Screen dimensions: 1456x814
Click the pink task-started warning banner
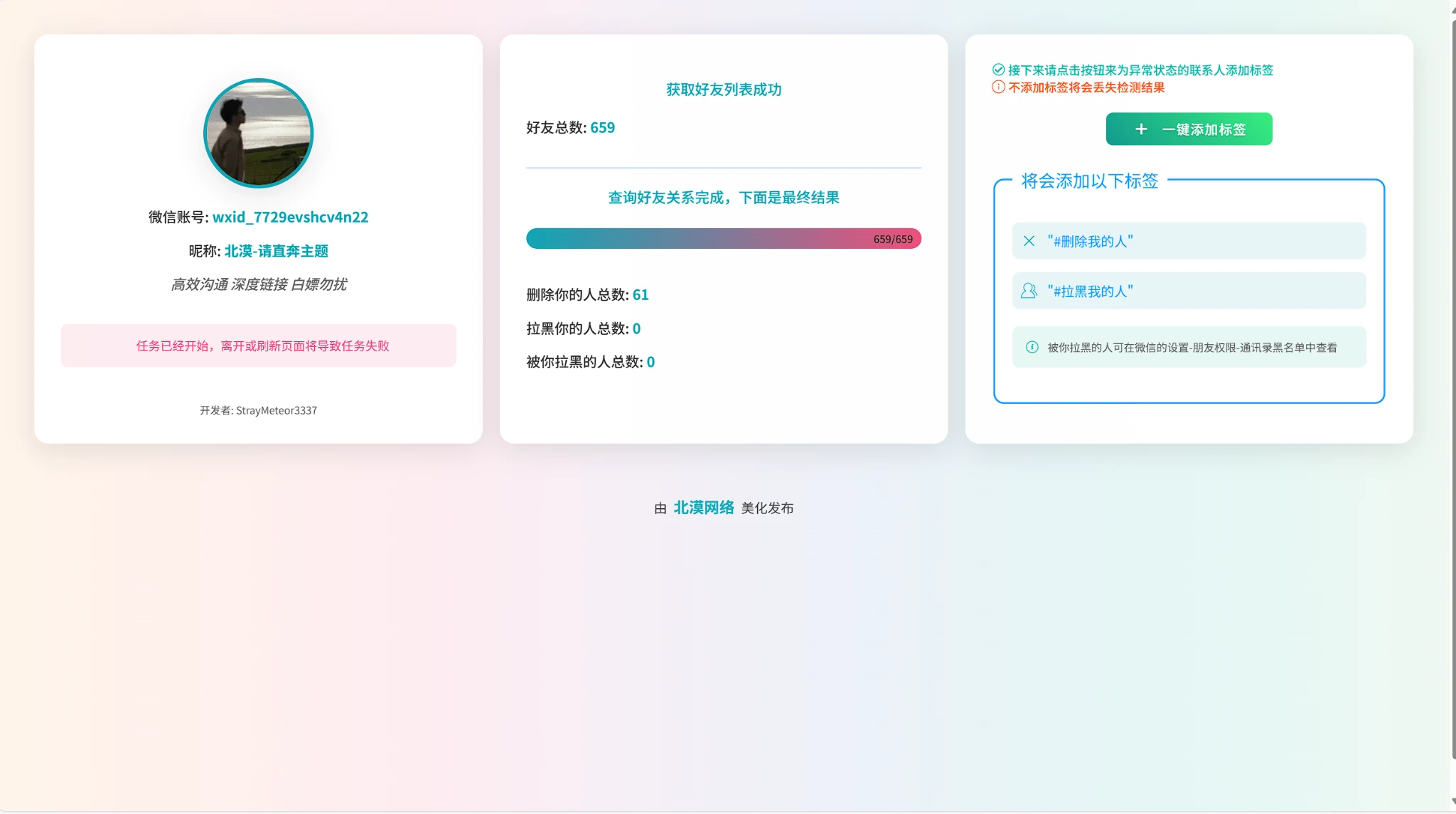(258, 346)
